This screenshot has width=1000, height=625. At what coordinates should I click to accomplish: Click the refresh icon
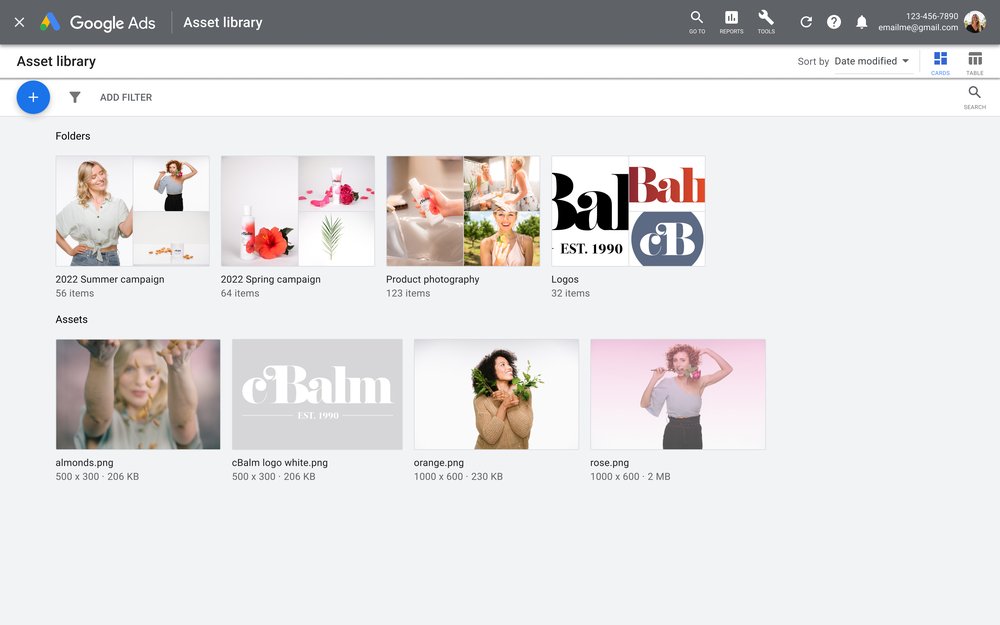(806, 21)
